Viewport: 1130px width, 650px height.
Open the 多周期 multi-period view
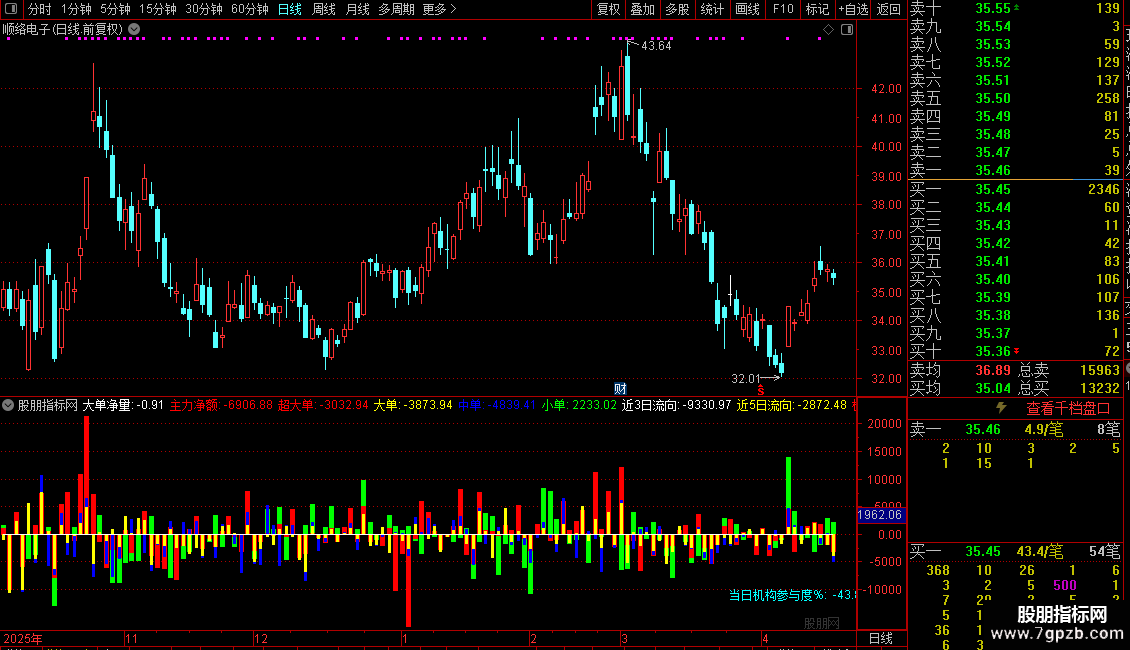coord(396,9)
